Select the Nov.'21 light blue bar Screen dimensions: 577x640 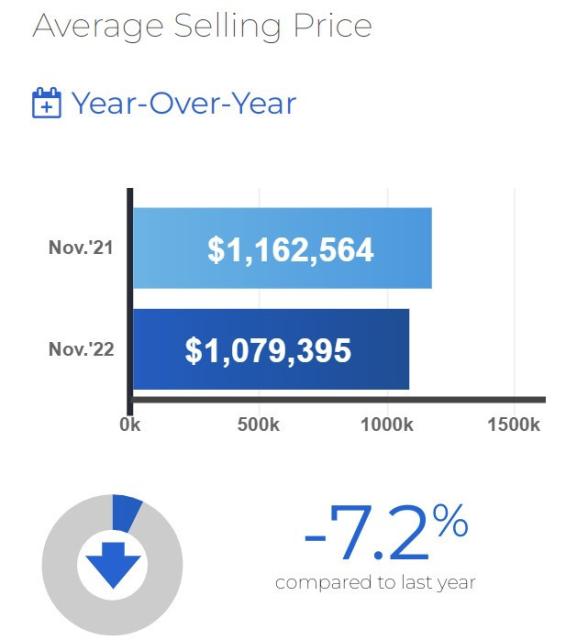click(x=282, y=248)
